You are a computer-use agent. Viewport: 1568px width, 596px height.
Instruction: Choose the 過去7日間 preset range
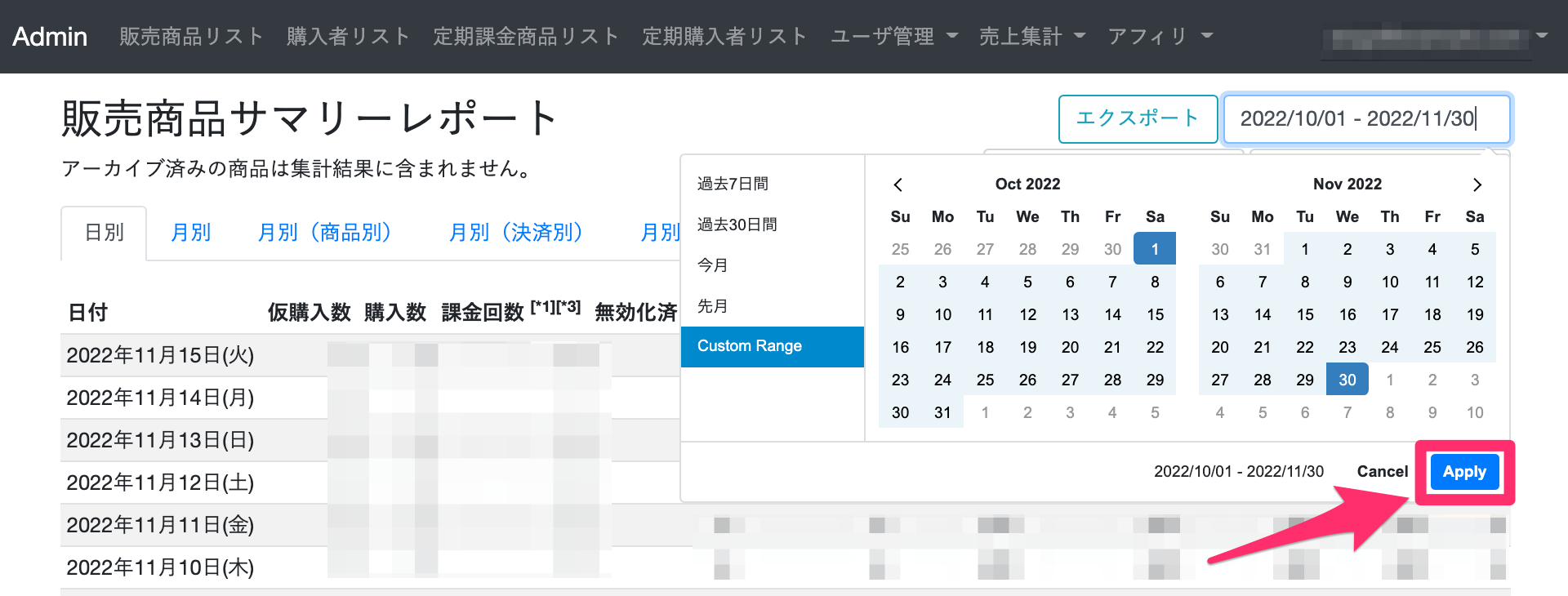click(x=733, y=185)
